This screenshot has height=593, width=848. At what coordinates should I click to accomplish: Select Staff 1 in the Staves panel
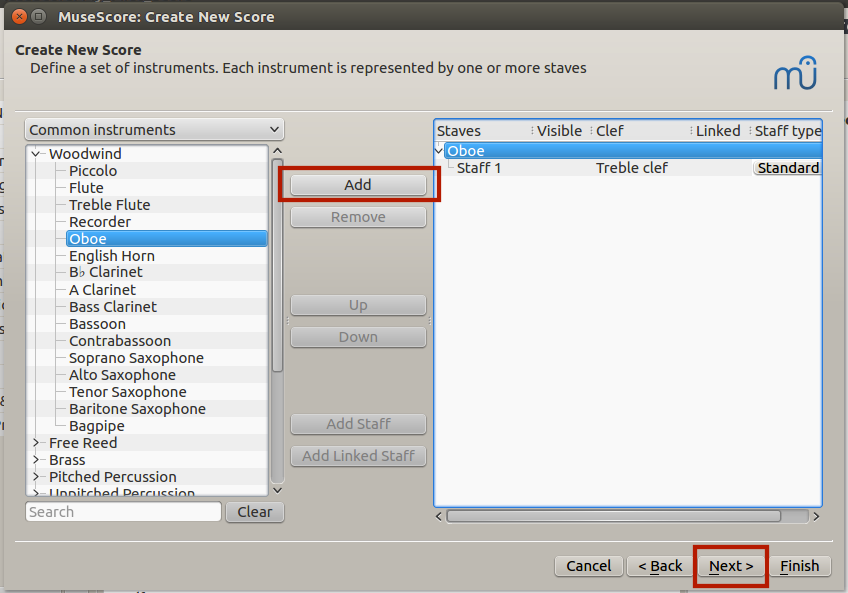tap(479, 168)
